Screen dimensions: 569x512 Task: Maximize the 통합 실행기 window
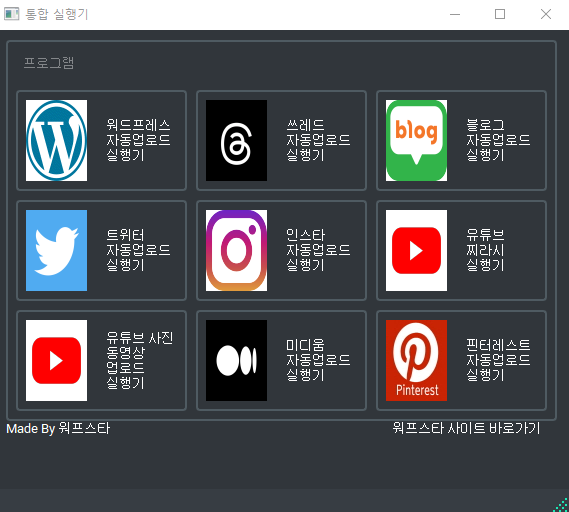(x=500, y=15)
